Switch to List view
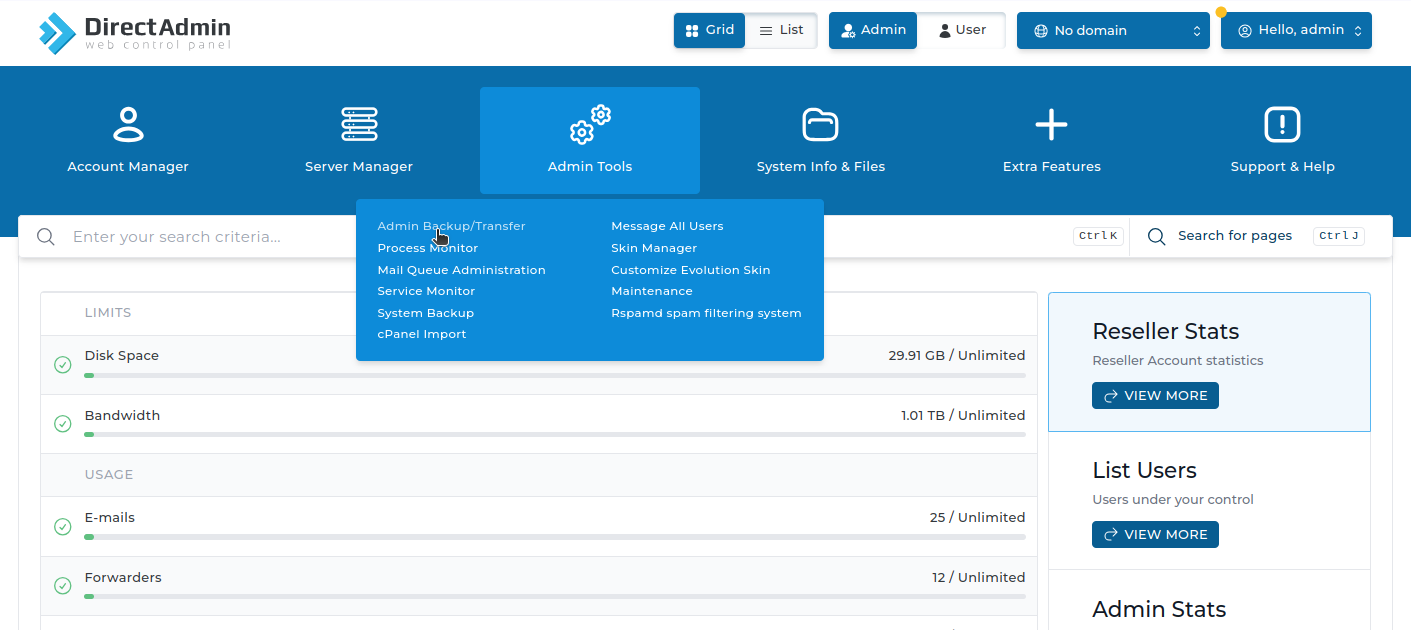1411x630 pixels. tap(781, 30)
